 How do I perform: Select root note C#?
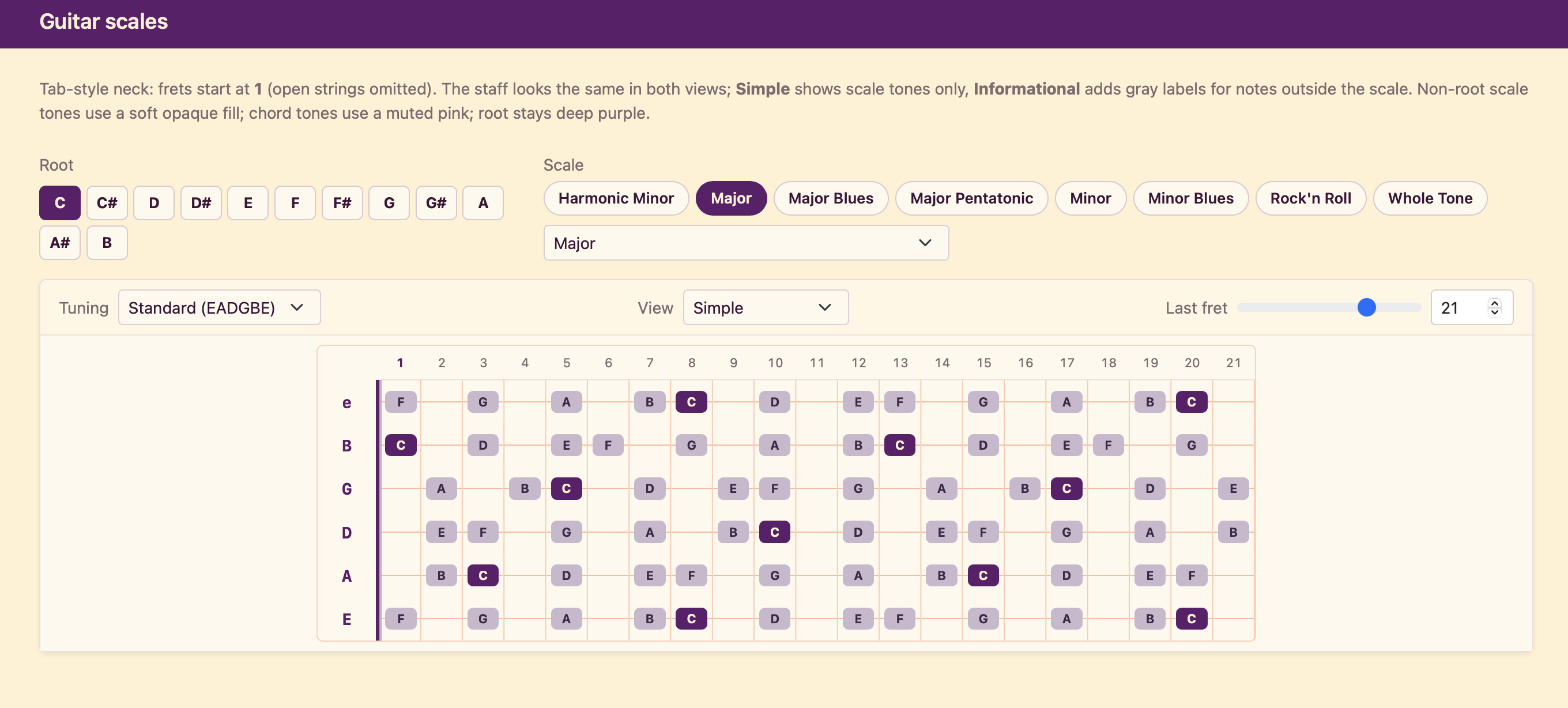(x=107, y=203)
